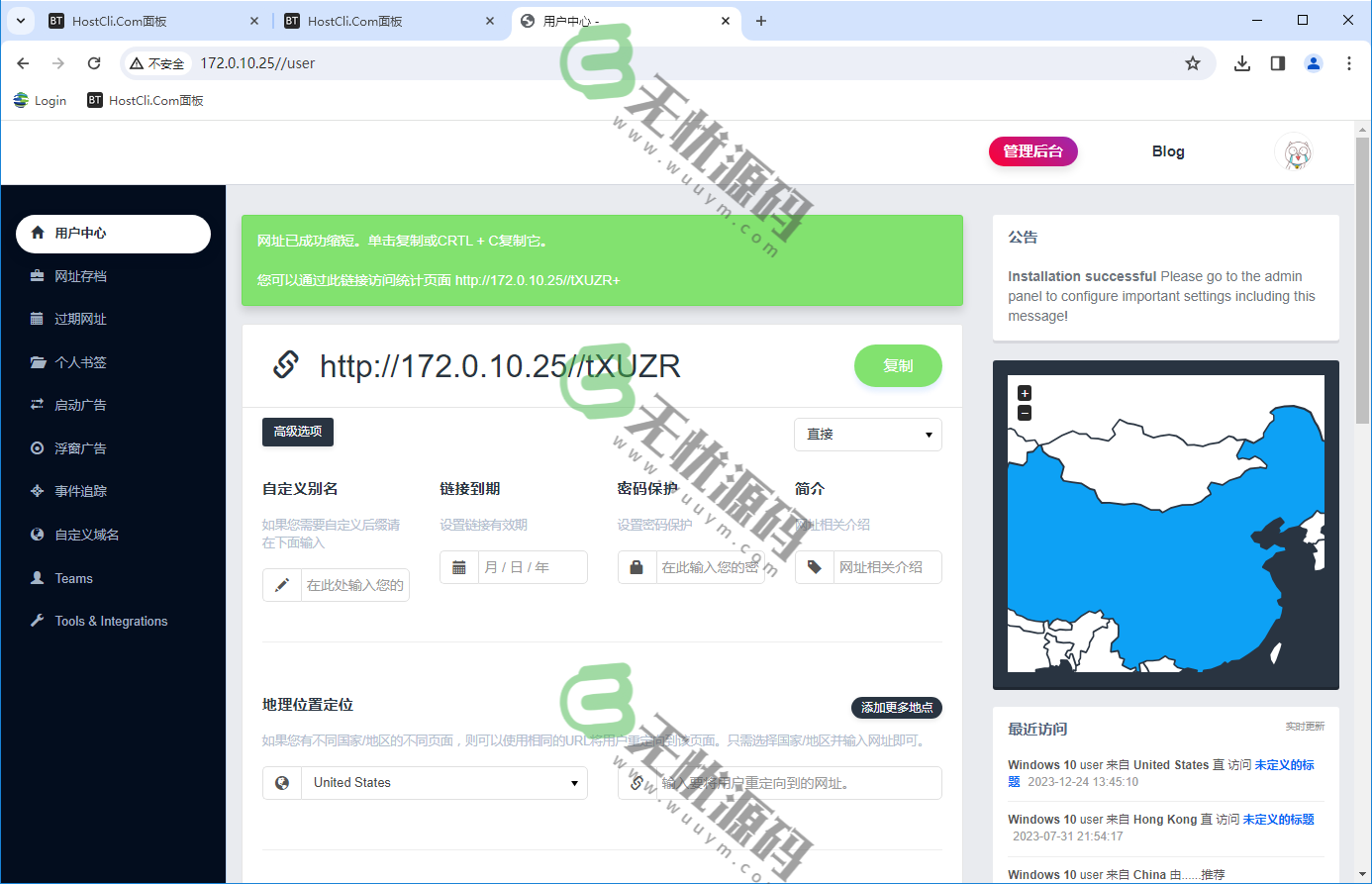
Task: Click the lock icon for 密码保护
Action: [637, 566]
